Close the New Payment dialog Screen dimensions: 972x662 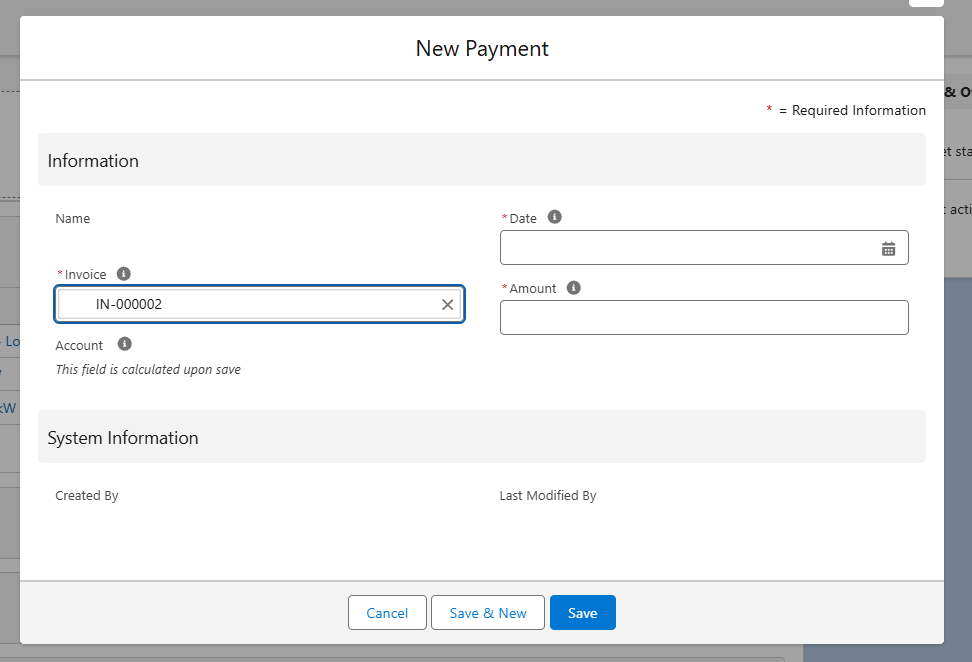926,2
